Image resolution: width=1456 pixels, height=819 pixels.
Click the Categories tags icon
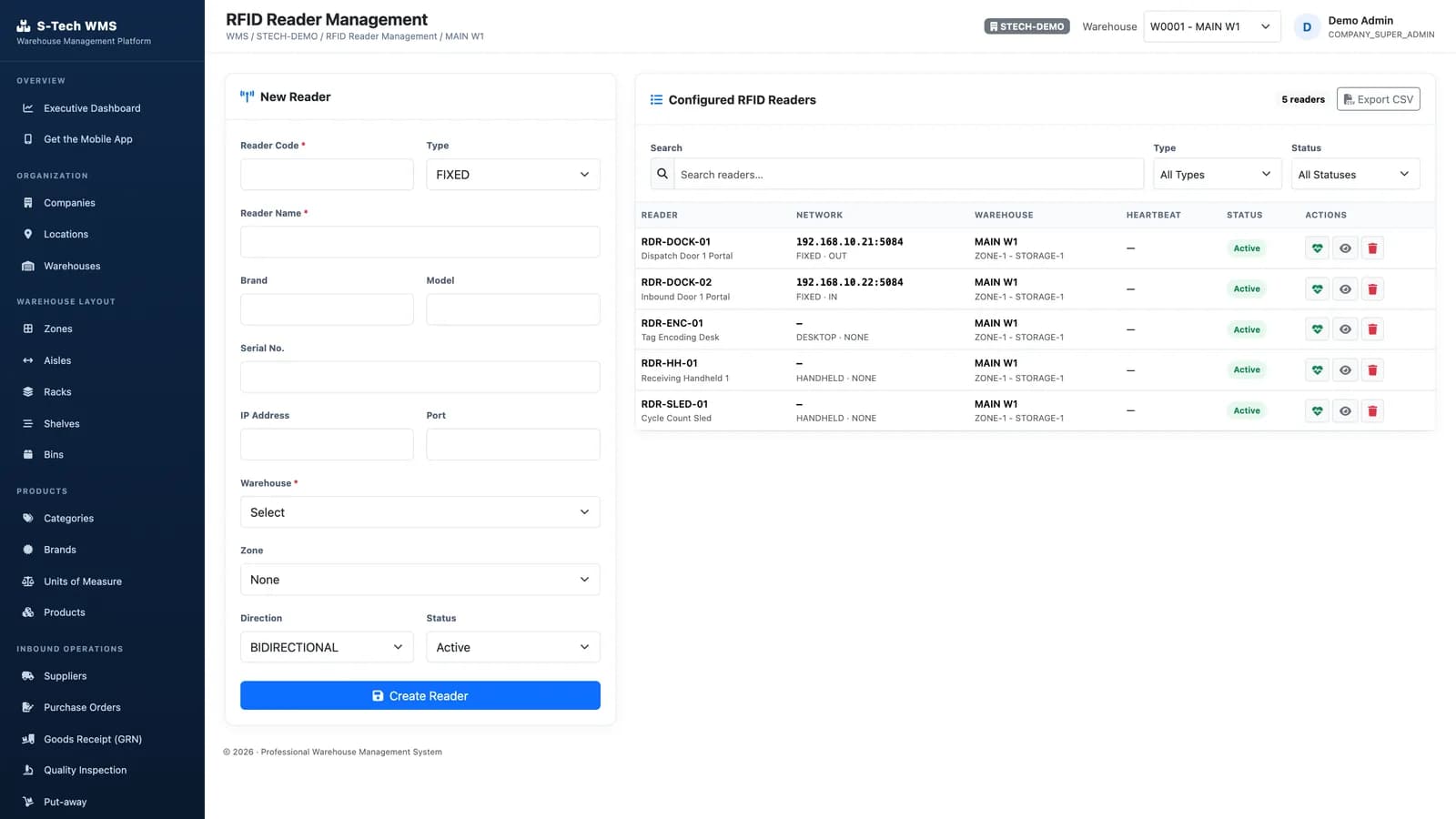[x=28, y=519]
